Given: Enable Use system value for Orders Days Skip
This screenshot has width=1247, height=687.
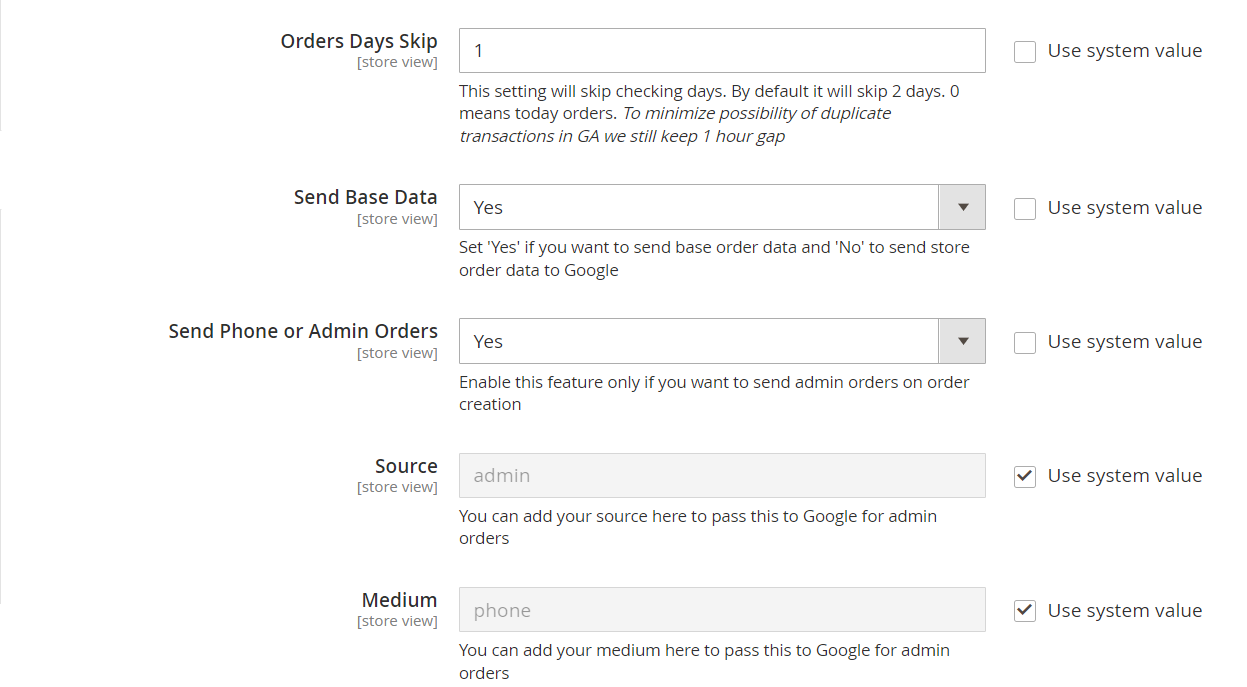Looking at the screenshot, I should coord(1025,52).
